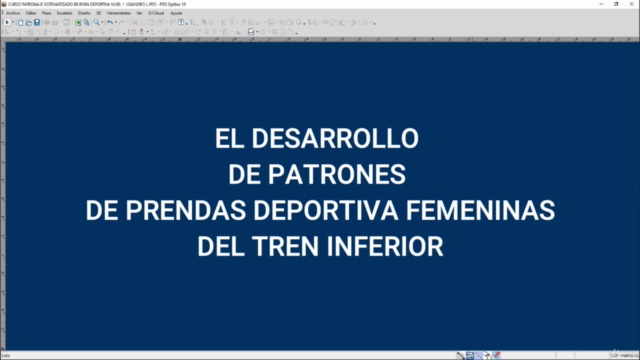640x360 pixels.
Task: Toggle the dotted line icon in status bar
Action: 479,356
